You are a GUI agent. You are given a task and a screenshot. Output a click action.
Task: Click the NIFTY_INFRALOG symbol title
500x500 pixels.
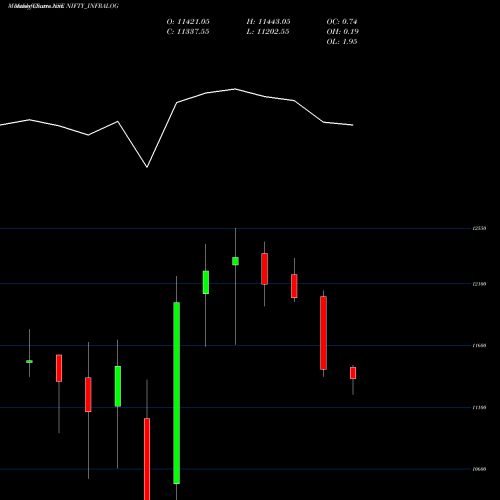[92, 6]
